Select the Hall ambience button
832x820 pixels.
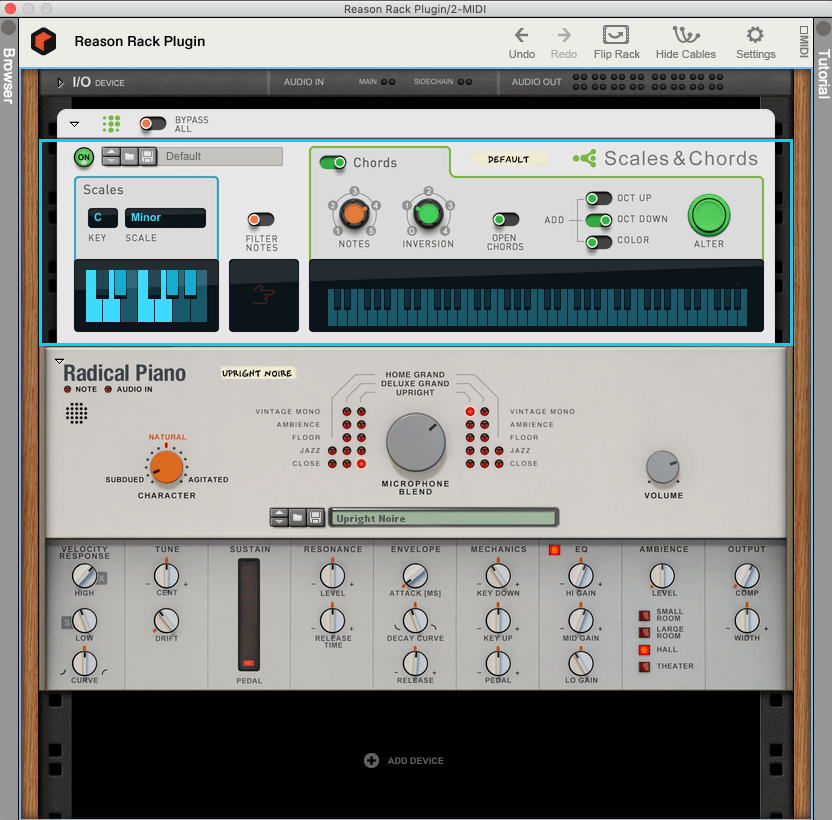pos(644,650)
